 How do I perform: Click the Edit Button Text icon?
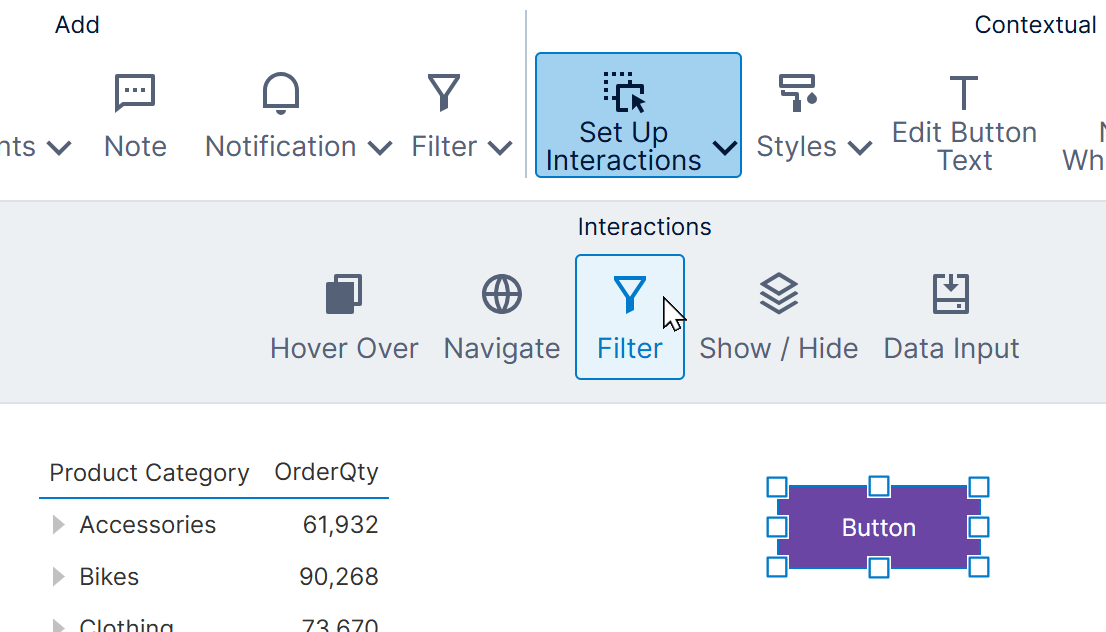tap(964, 92)
